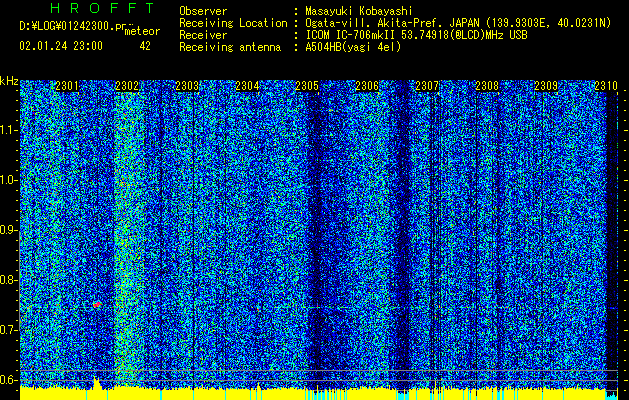Click the 'Receiving Location' field label
This screenshot has height=400, width=629.
point(233,23)
